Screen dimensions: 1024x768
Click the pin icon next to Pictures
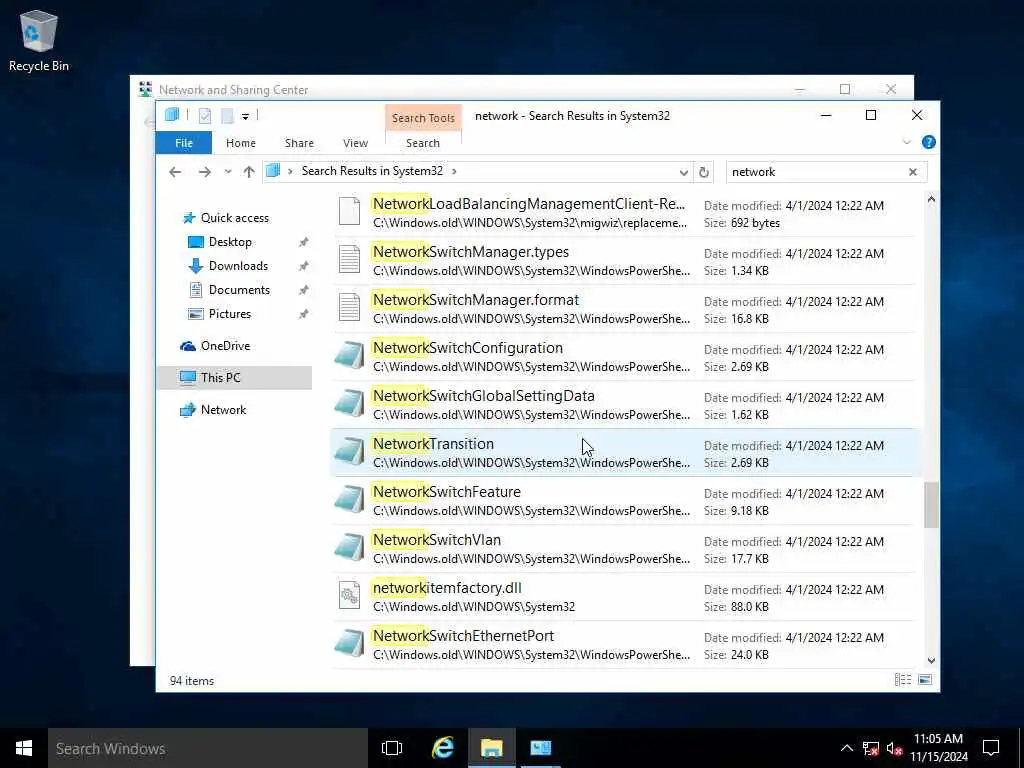click(x=303, y=314)
